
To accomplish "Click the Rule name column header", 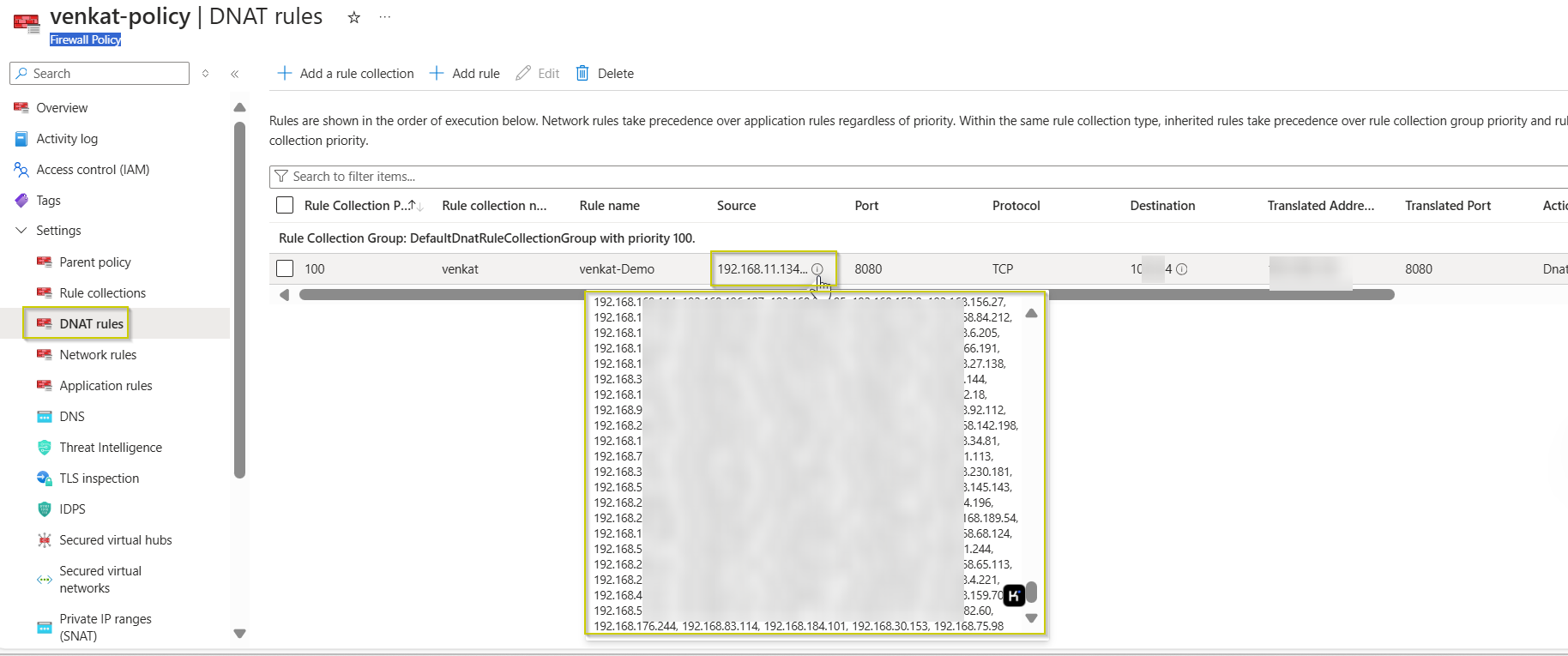I will pyautogui.click(x=609, y=206).
